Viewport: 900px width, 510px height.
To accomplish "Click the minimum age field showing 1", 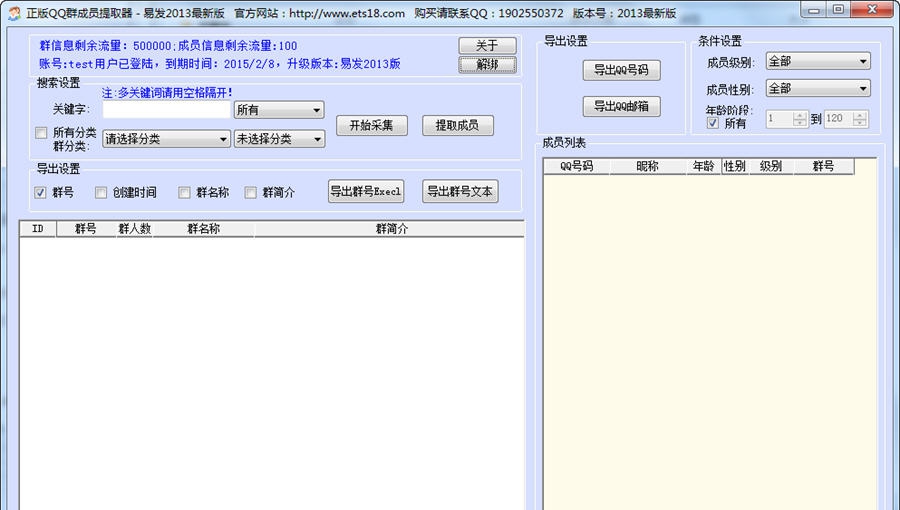I will coord(779,119).
